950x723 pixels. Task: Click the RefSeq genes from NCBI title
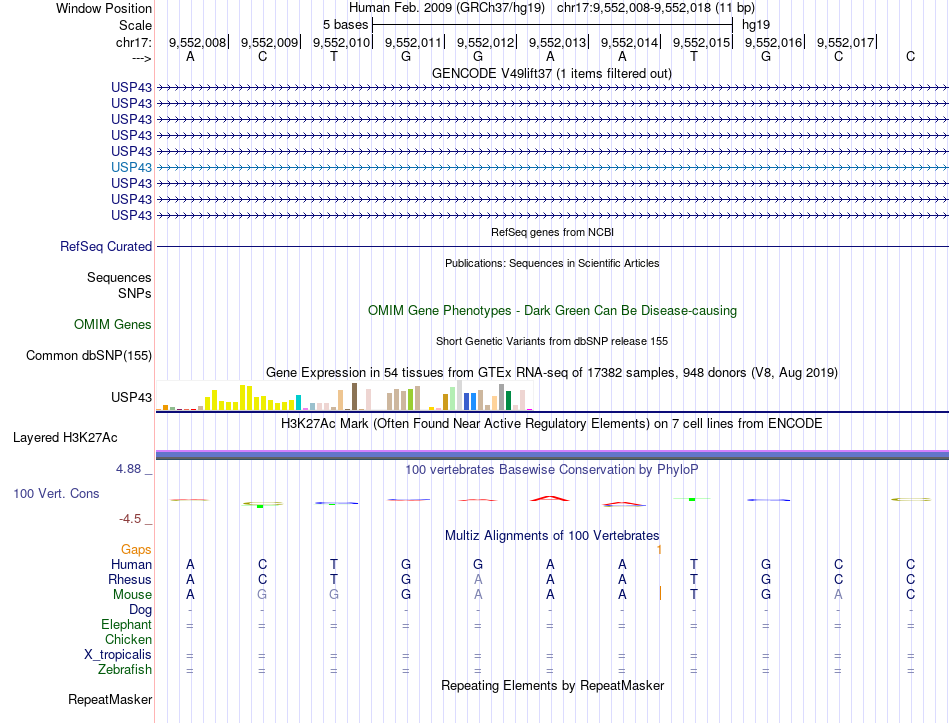(x=552, y=232)
